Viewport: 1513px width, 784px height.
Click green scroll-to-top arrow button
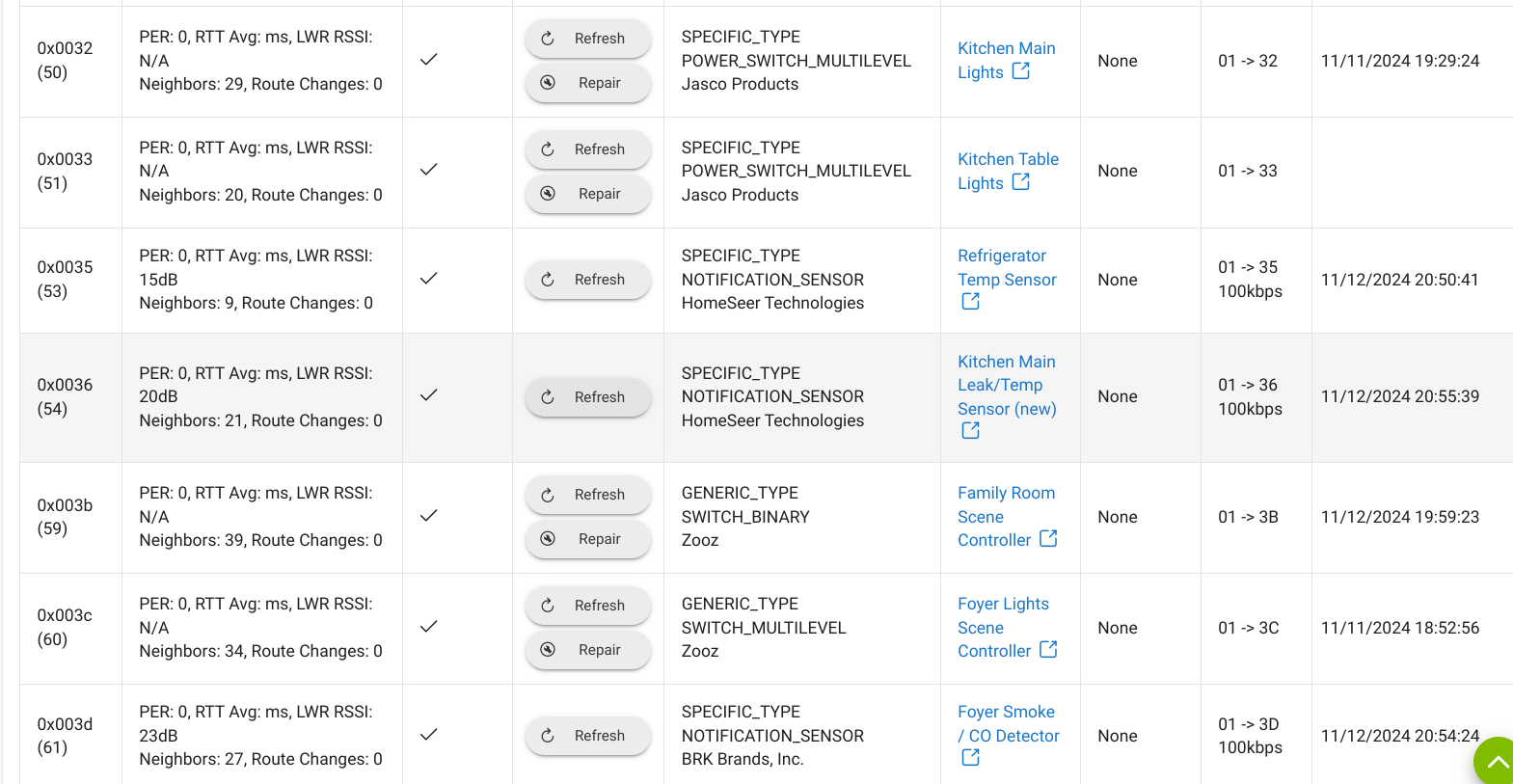[1496, 763]
